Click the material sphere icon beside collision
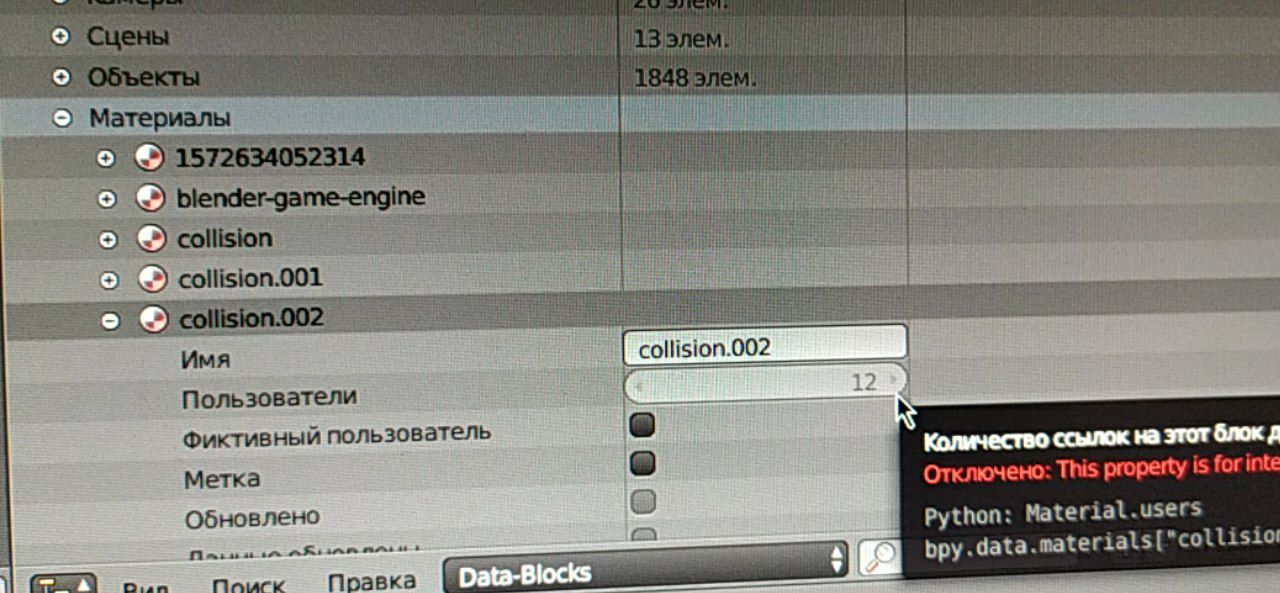Image resolution: width=1280 pixels, height=593 pixels. pos(151,238)
